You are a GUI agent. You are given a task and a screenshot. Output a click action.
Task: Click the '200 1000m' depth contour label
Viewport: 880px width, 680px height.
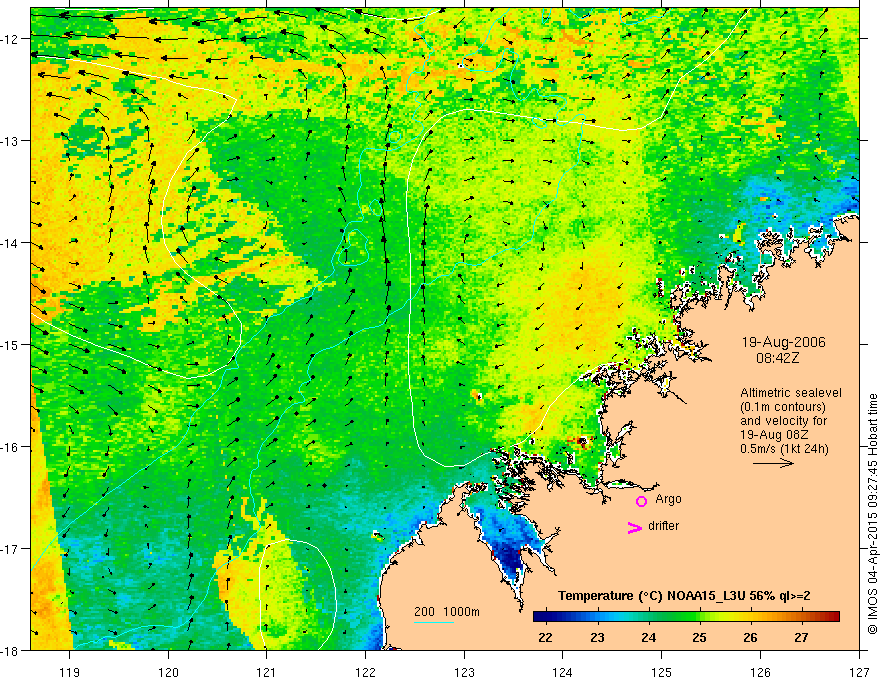coord(447,612)
